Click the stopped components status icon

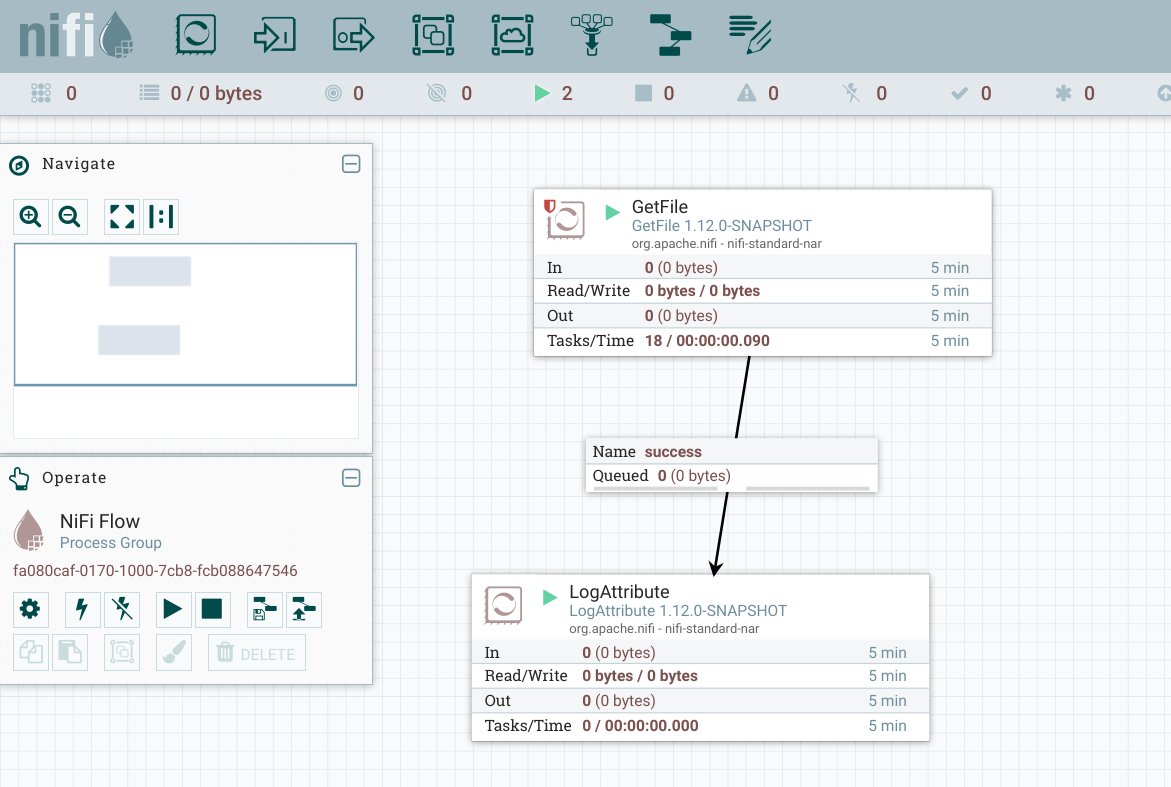[x=643, y=93]
